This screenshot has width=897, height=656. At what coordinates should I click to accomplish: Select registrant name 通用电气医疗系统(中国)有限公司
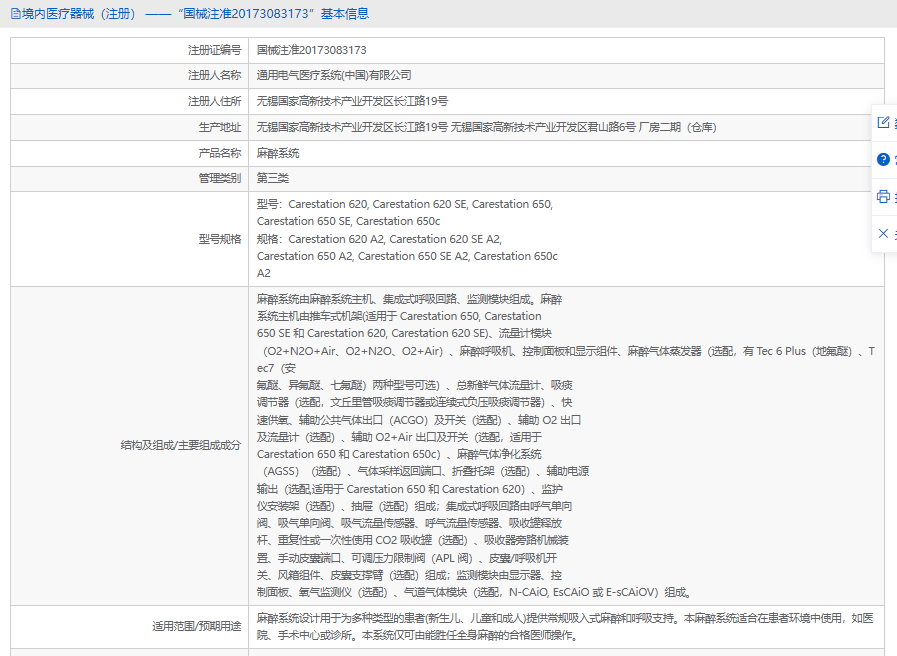pyautogui.click(x=334, y=75)
